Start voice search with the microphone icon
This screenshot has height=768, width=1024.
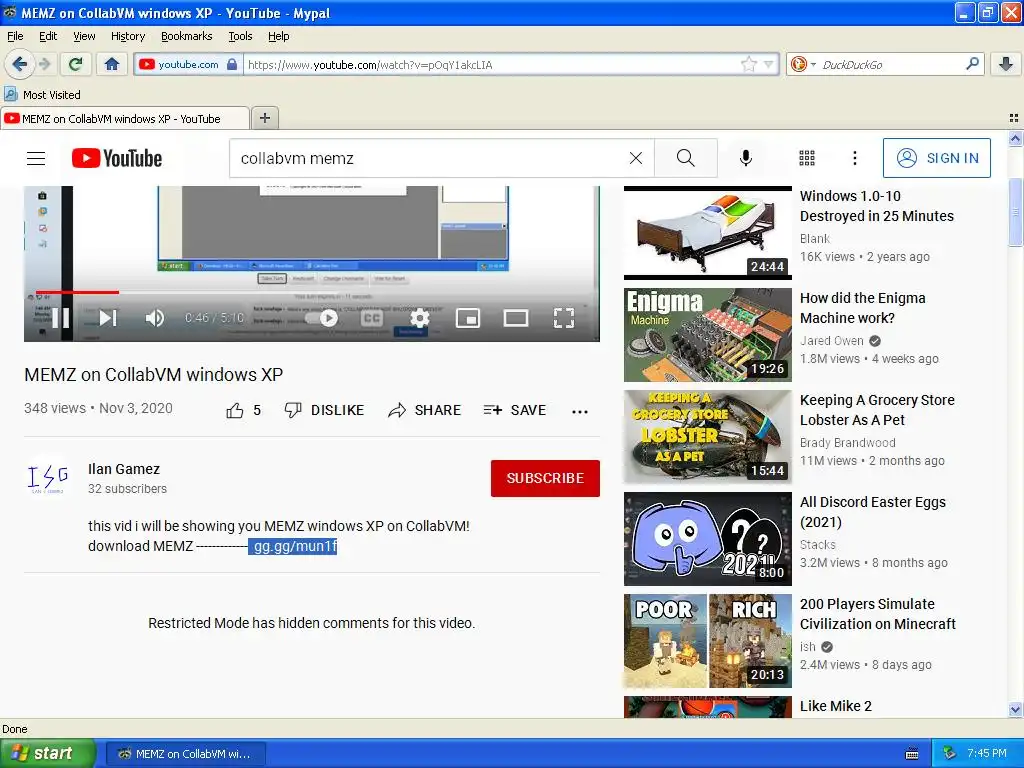(x=746, y=158)
